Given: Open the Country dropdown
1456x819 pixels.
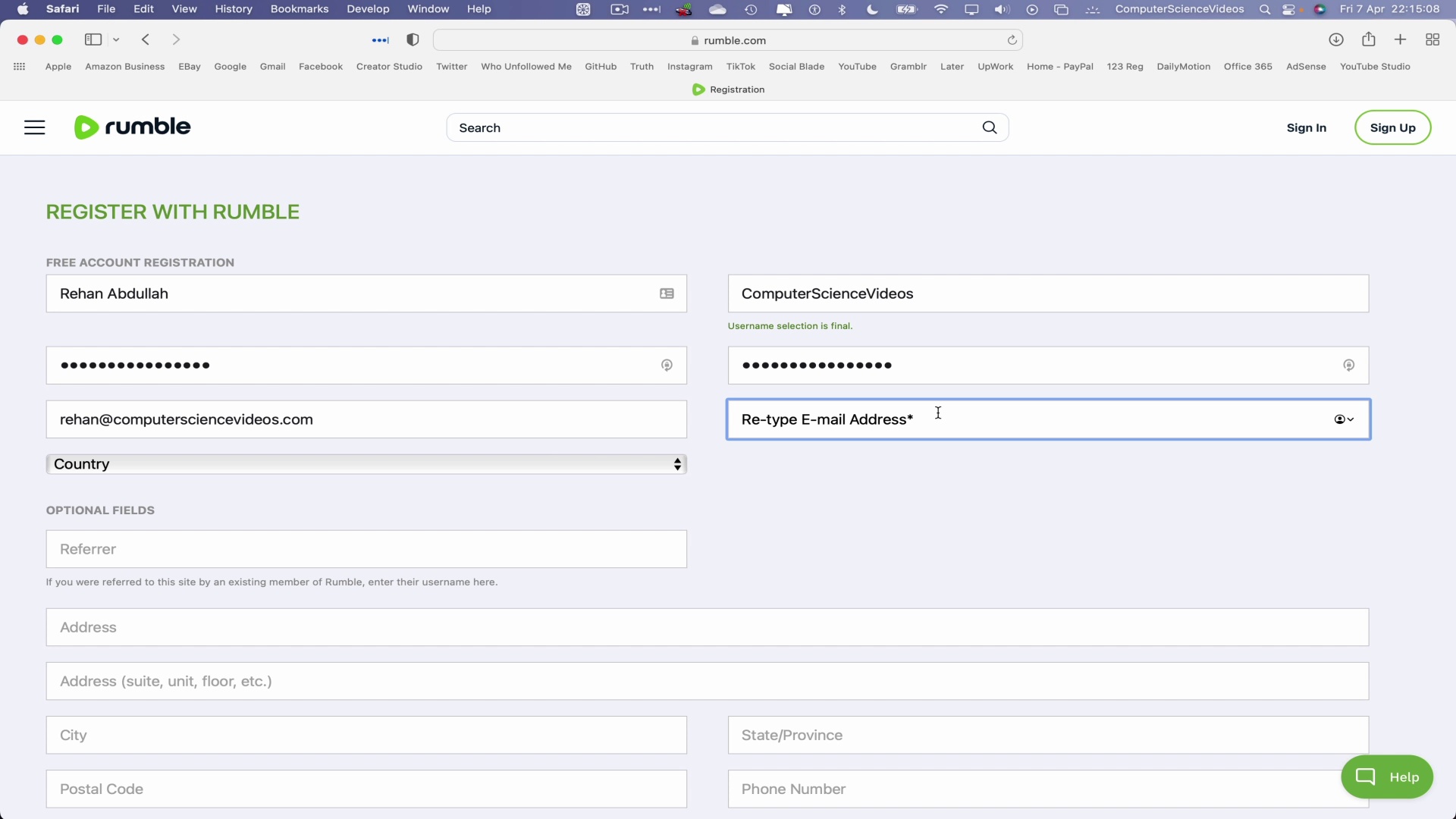Looking at the screenshot, I should tap(366, 464).
